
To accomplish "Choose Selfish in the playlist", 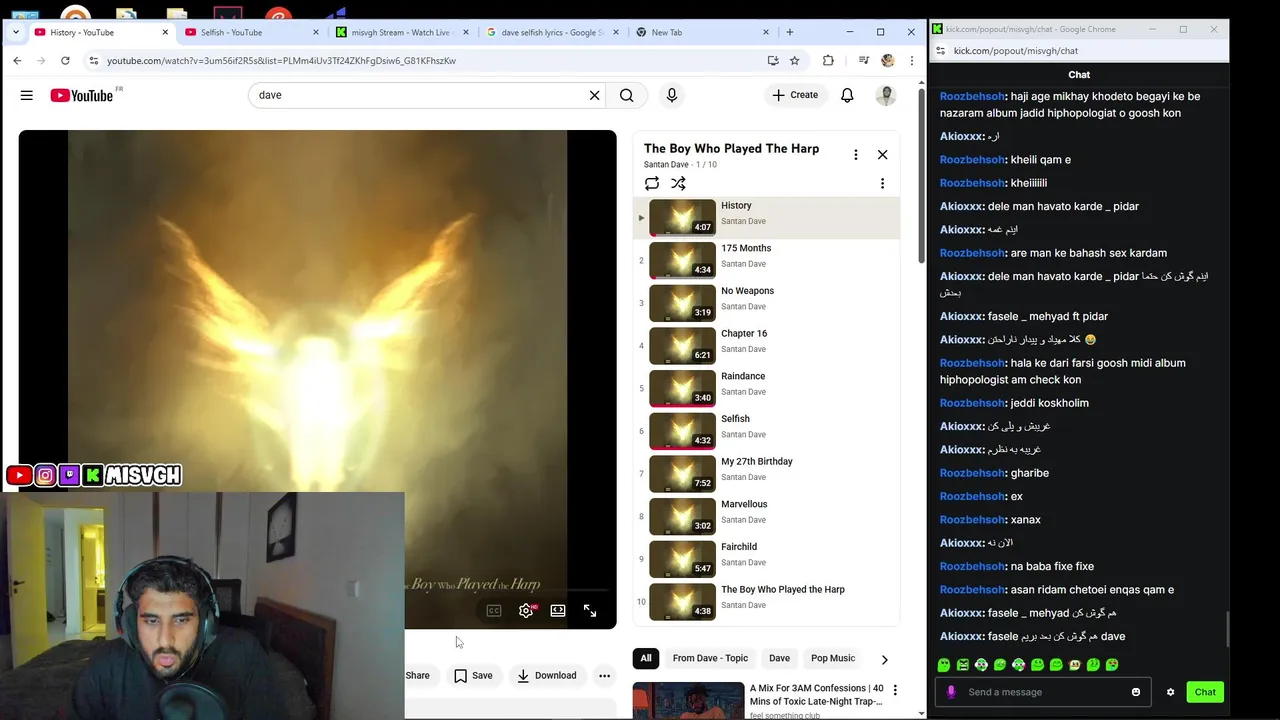I will (767, 431).
